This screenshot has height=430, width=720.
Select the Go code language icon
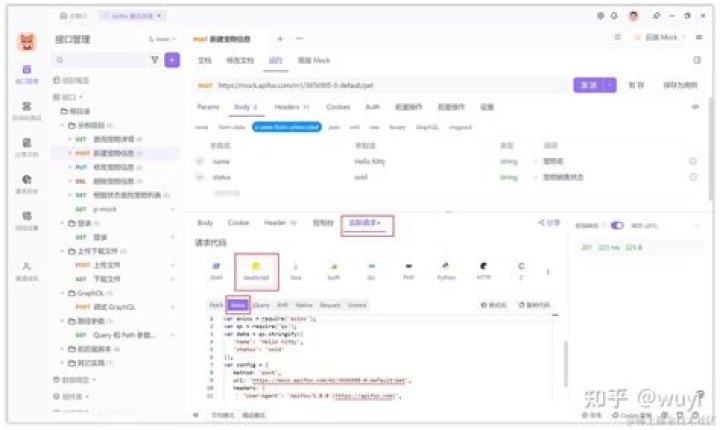point(371,271)
